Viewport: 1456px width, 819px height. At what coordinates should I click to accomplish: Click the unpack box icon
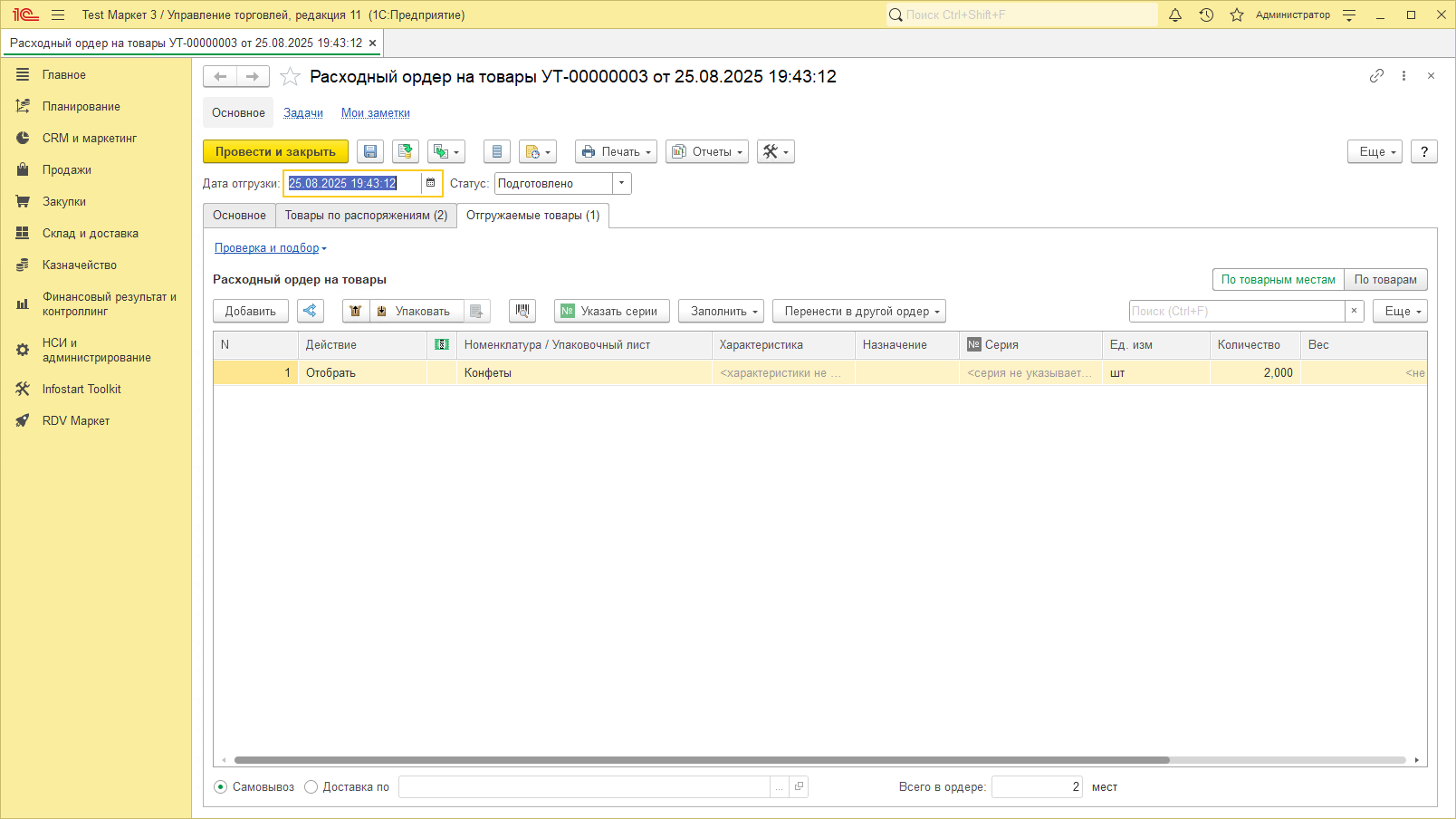click(356, 311)
